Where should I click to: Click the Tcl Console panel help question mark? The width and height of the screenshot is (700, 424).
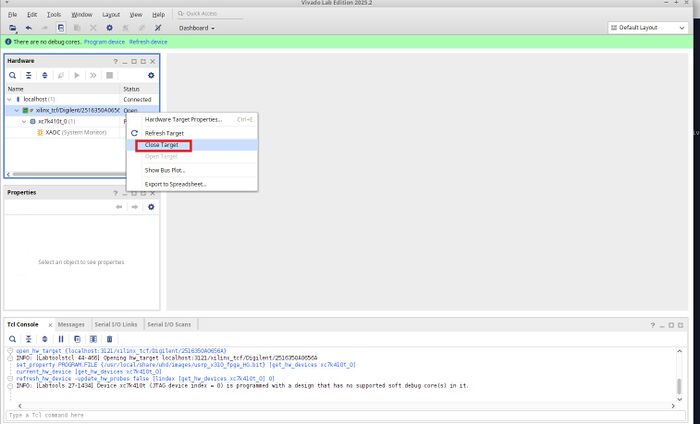click(x=653, y=325)
